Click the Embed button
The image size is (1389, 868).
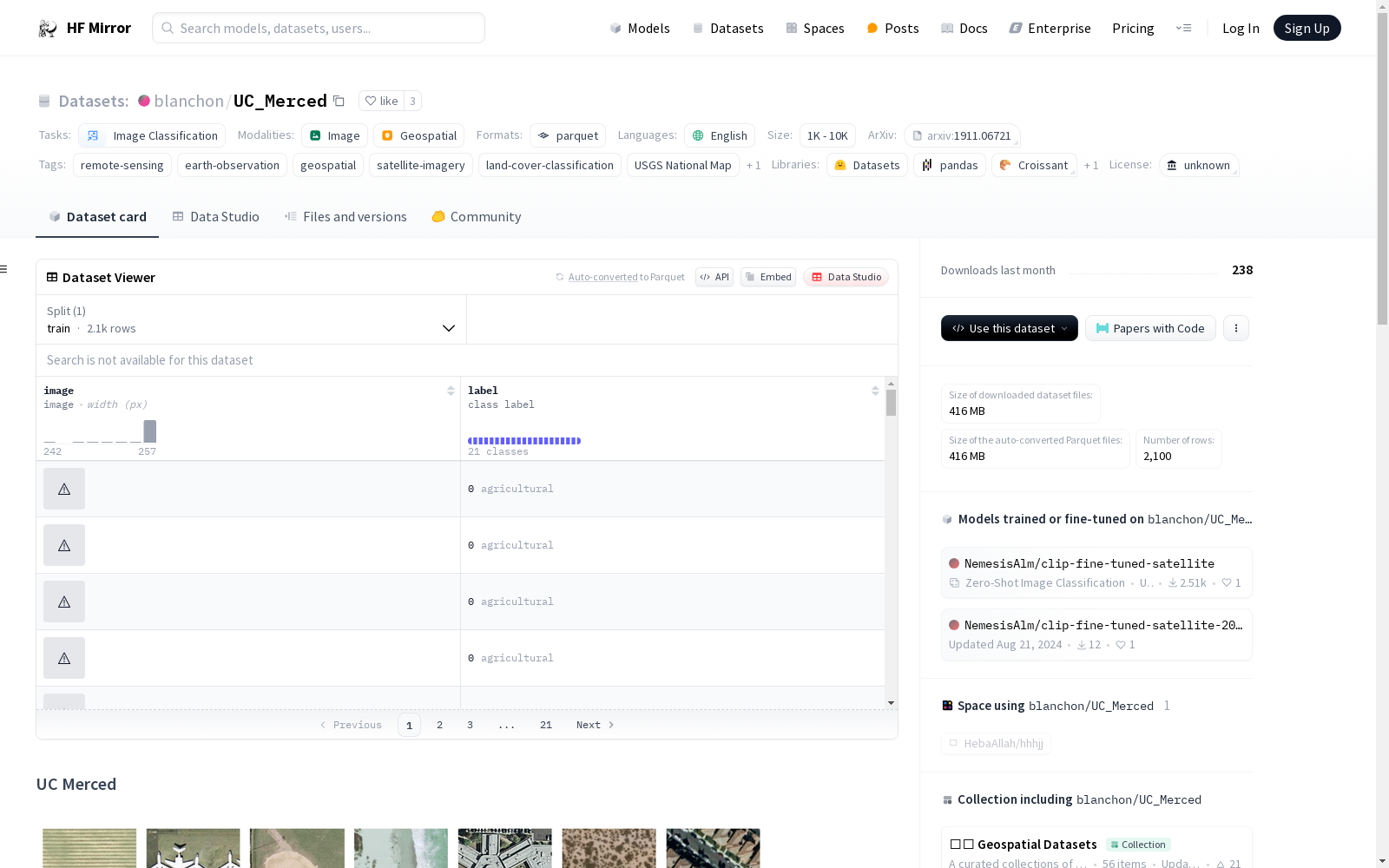(768, 277)
